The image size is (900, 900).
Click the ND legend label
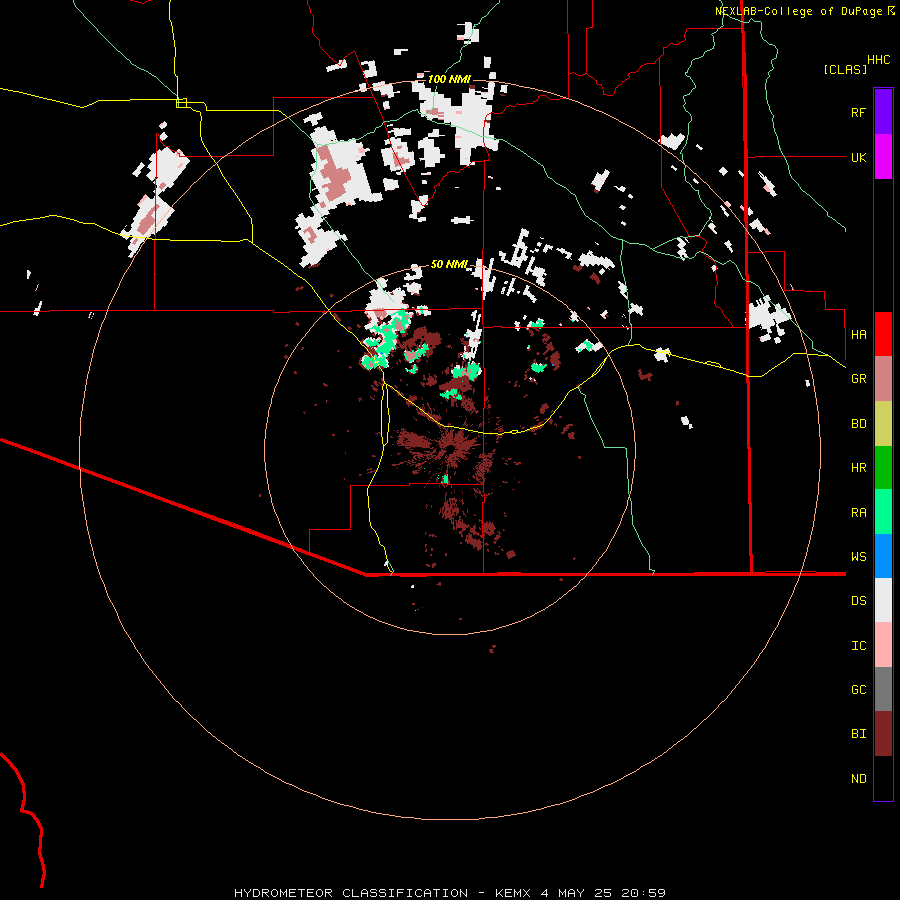pos(858,779)
